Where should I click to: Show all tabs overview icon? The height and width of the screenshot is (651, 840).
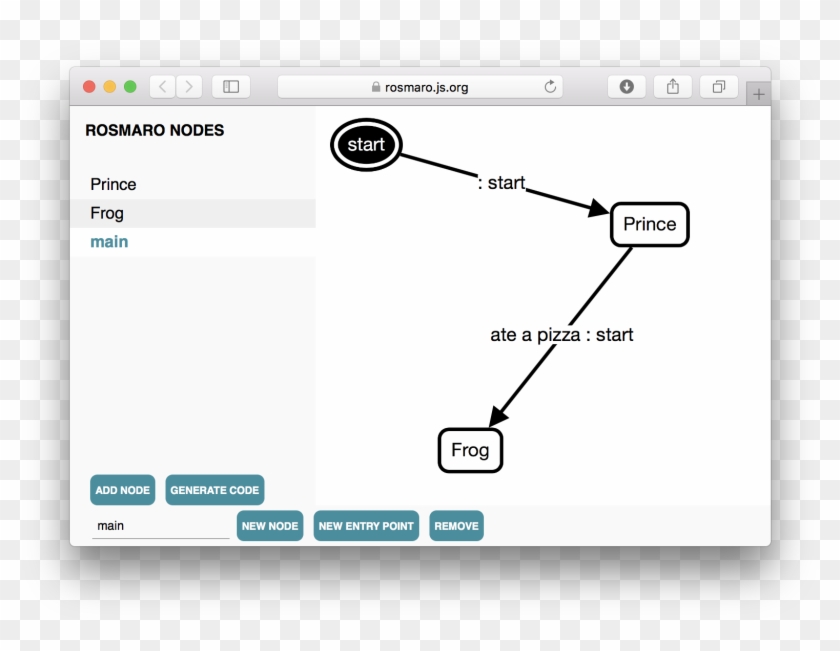click(x=718, y=87)
